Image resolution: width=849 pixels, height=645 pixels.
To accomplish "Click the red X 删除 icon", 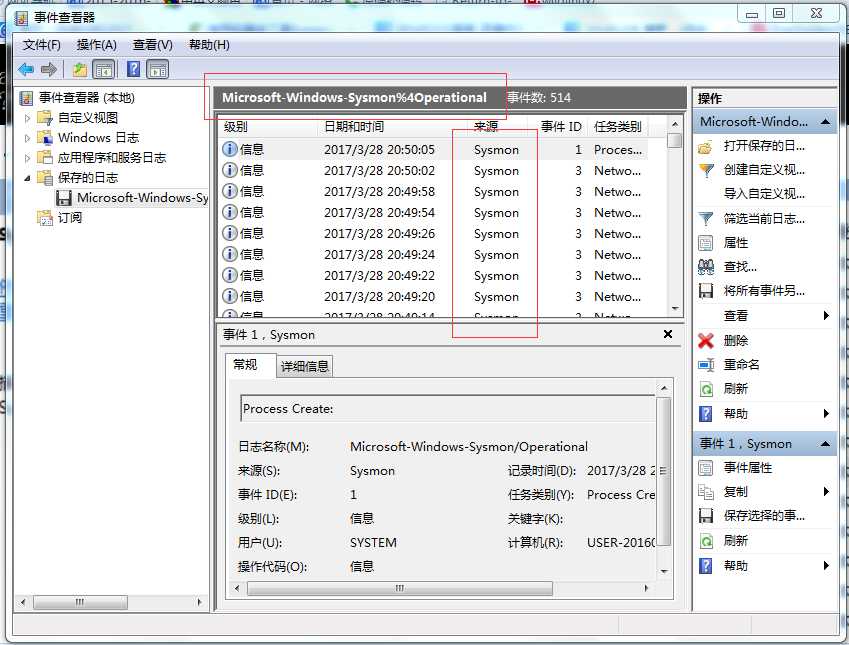I will (706, 341).
